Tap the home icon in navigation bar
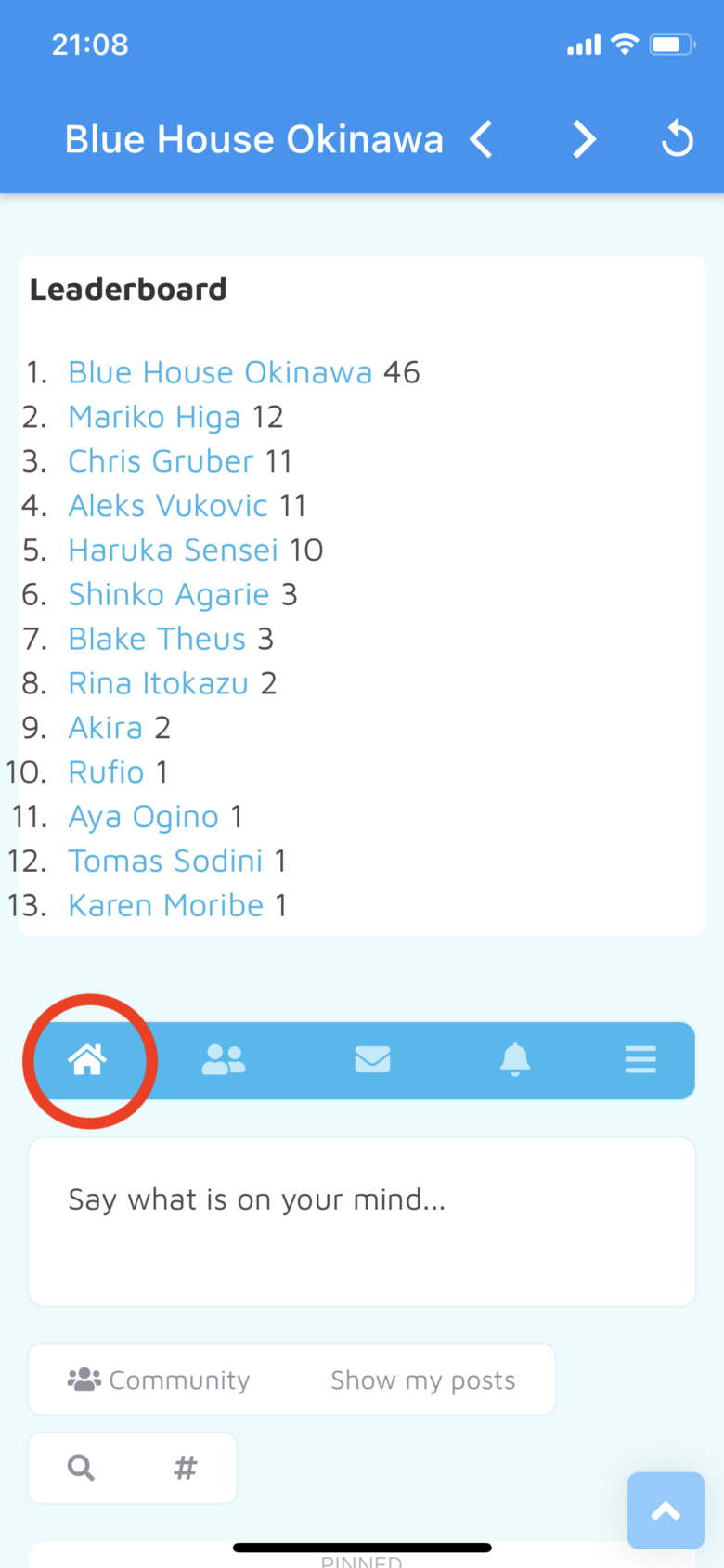 87,1059
